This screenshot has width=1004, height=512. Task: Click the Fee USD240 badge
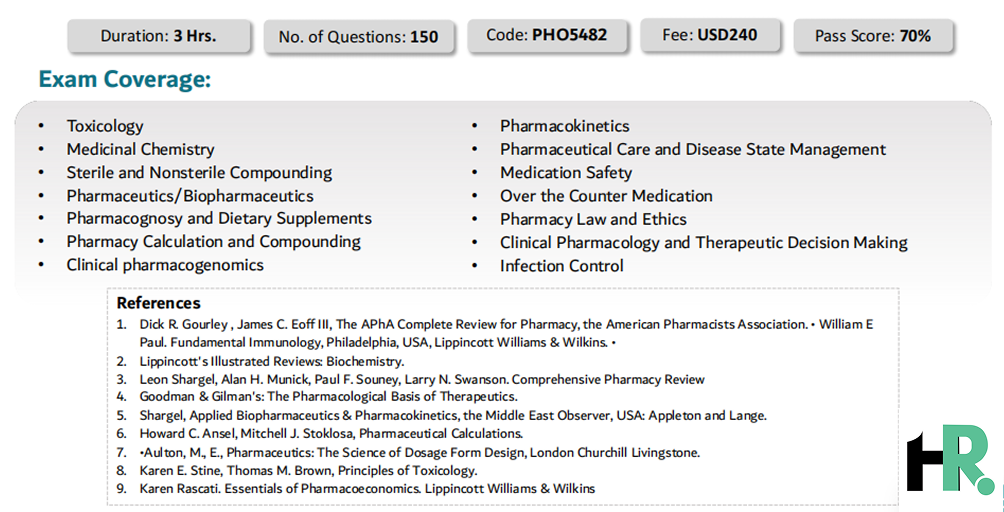click(710, 35)
